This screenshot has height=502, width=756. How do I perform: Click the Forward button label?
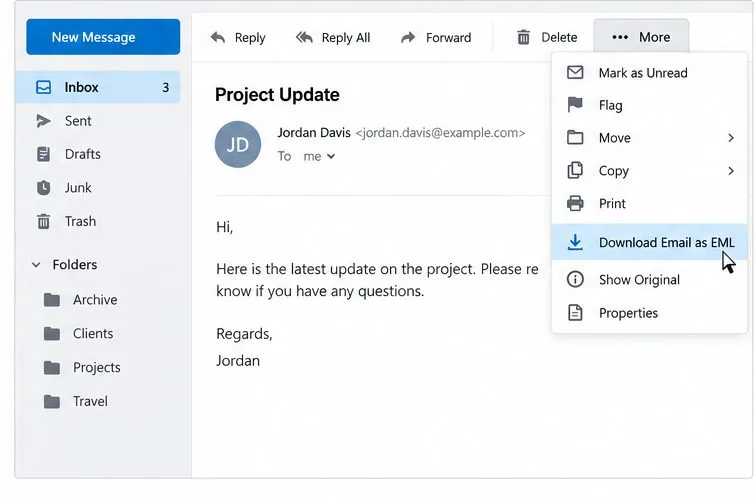448,38
